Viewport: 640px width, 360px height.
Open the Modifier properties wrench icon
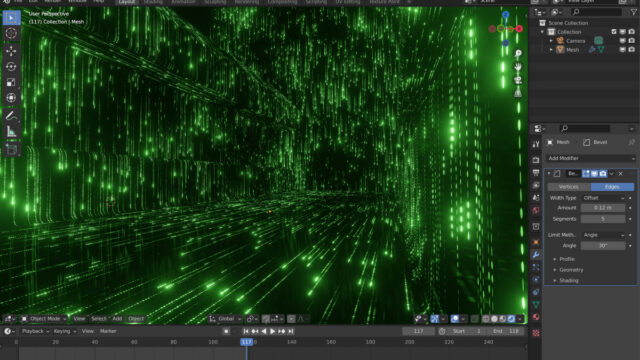(x=536, y=255)
